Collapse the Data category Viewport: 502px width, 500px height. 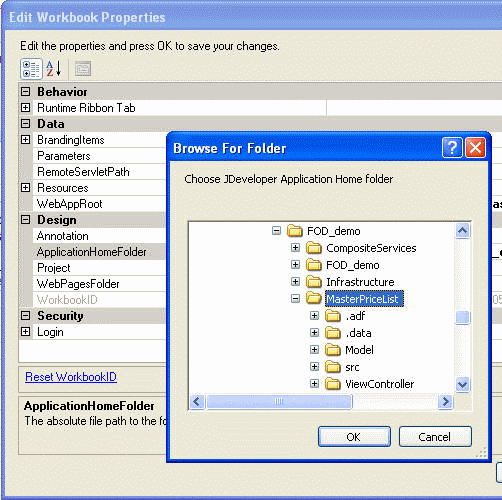pyautogui.click(x=25, y=123)
